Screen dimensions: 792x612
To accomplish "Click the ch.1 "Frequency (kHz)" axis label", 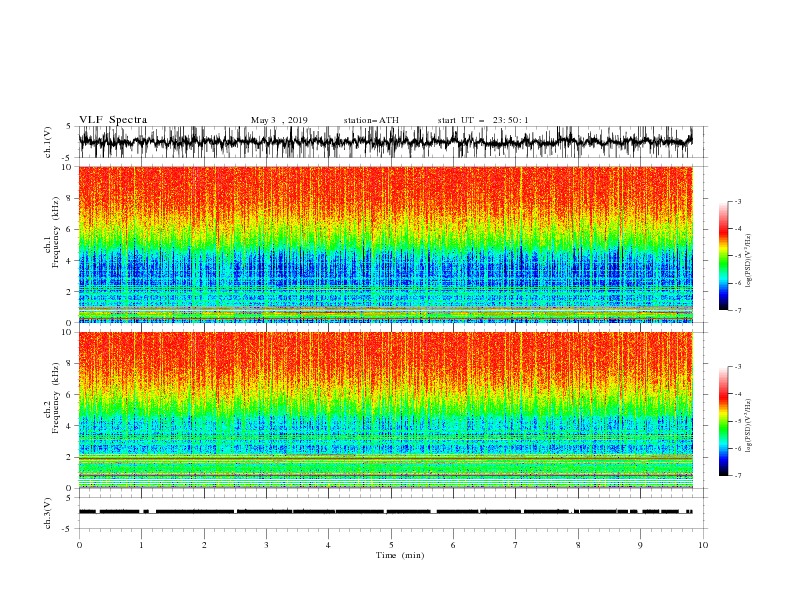I will (56, 233).
